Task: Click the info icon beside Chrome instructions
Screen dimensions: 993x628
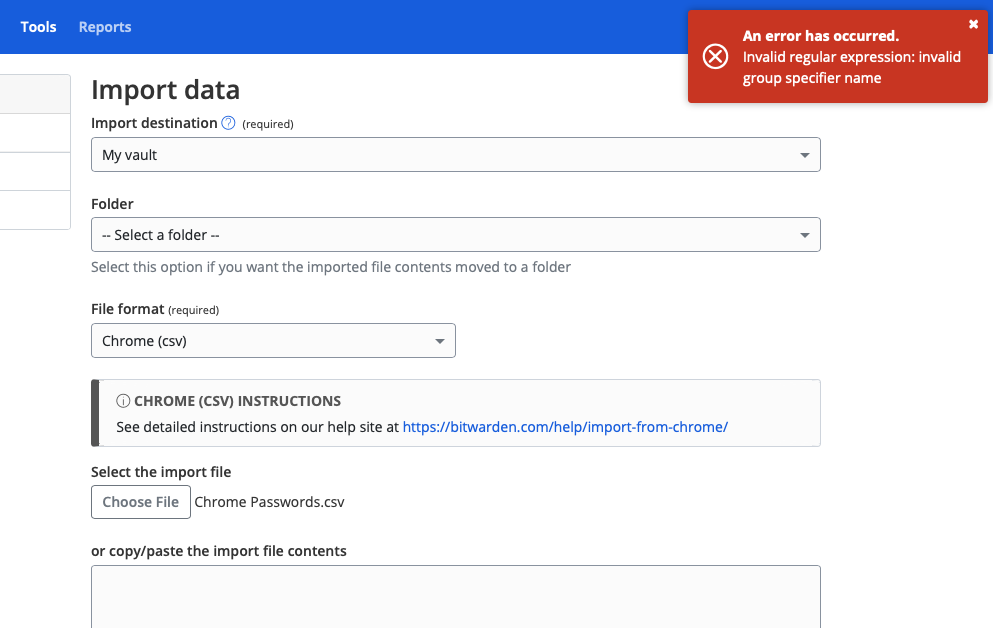Action: tap(123, 401)
